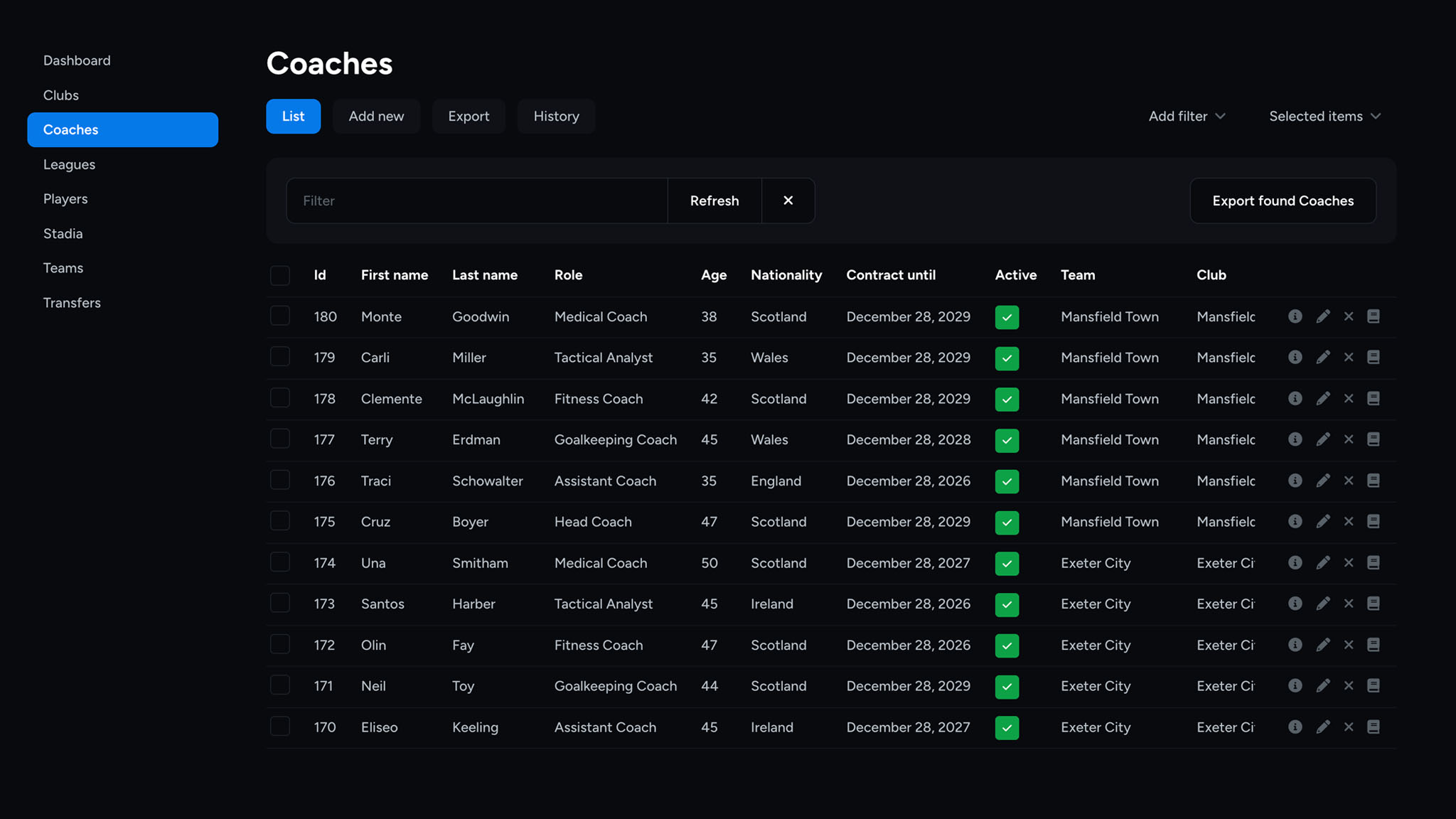Image resolution: width=1456 pixels, height=819 pixels.
Task: Sort by the Contract until column header
Action: click(890, 275)
